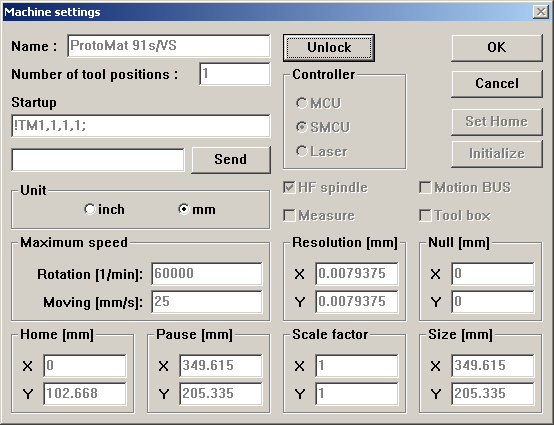
Task: Click the Null X field
Action: pyautogui.click(x=493, y=273)
